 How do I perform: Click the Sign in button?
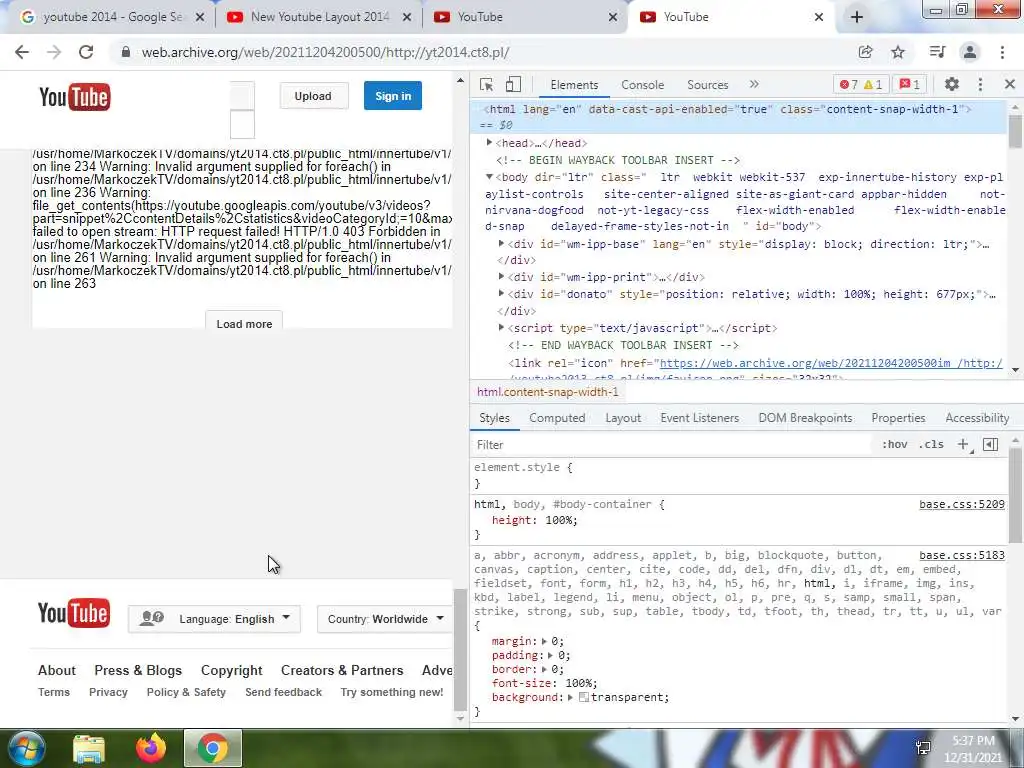pyautogui.click(x=393, y=96)
